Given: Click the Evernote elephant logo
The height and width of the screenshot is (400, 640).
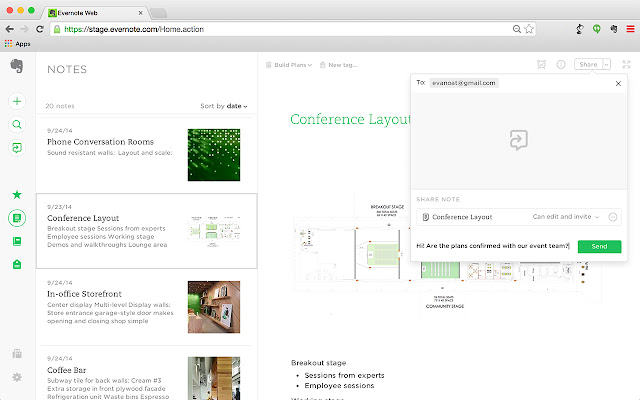Looking at the screenshot, I should [x=17, y=66].
